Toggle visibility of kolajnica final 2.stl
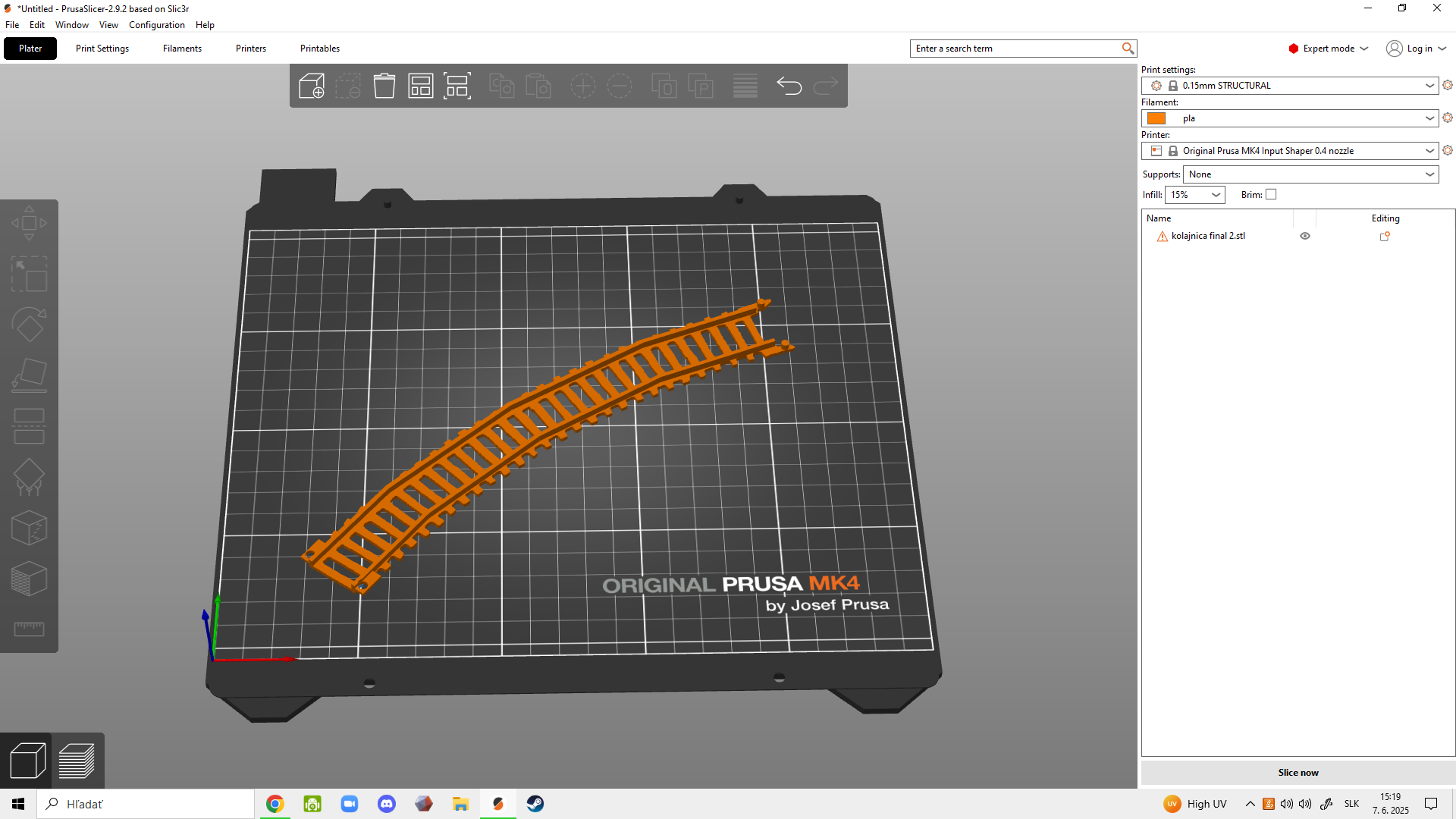This screenshot has width=1456, height=819. [x=1305, y=236]
